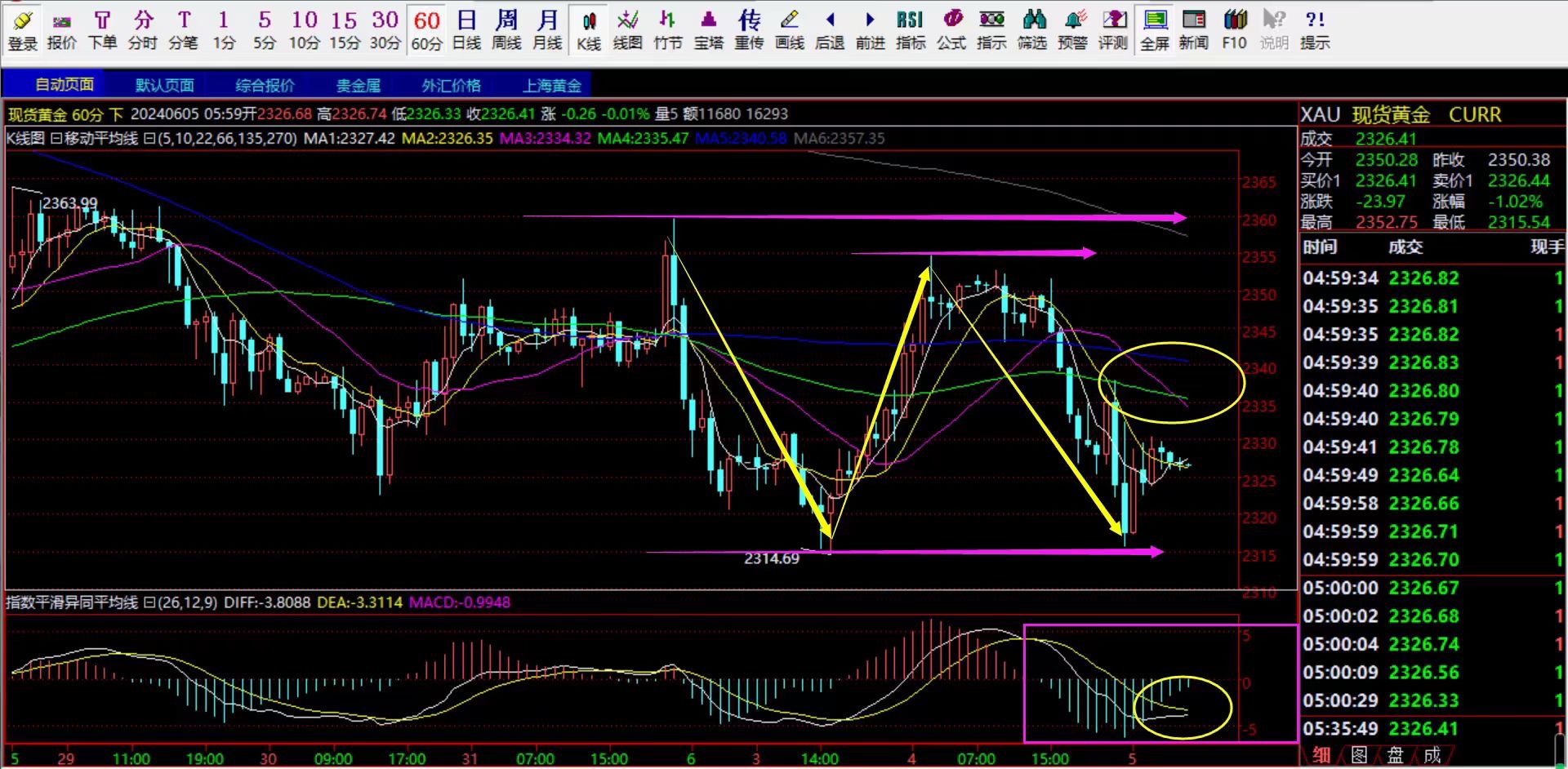Click the 细 detail tab button
This screenshot has height=769, width=1568.
click(x=1321, y=756)
